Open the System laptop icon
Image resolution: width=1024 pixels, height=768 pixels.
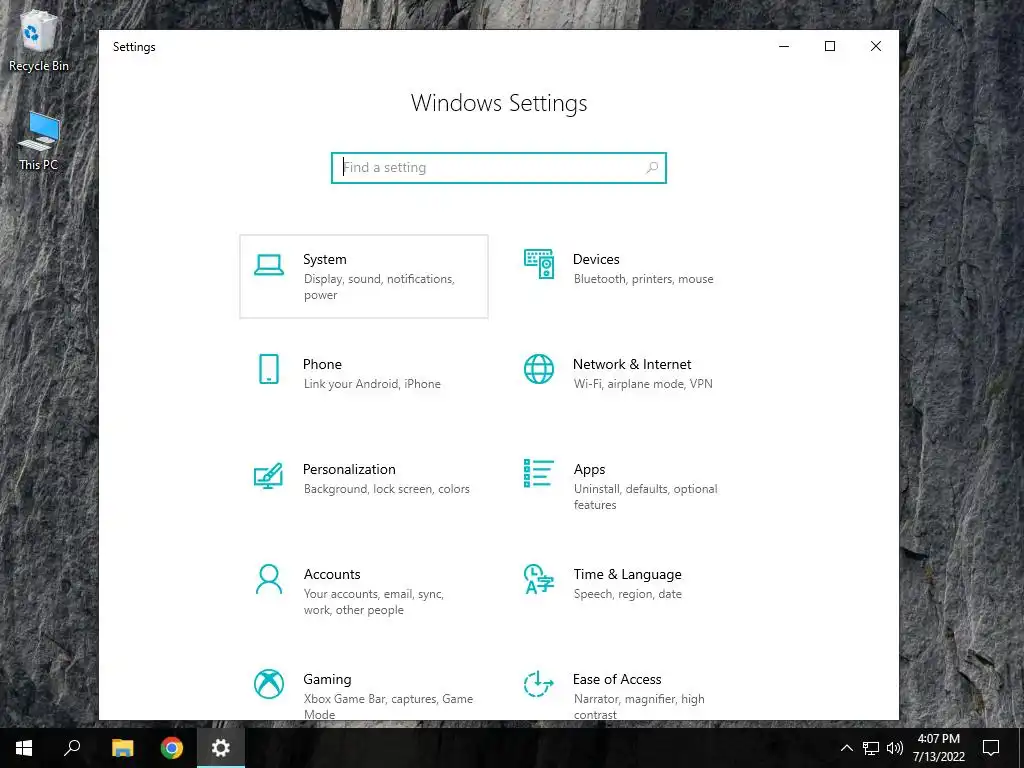point(268,265)
